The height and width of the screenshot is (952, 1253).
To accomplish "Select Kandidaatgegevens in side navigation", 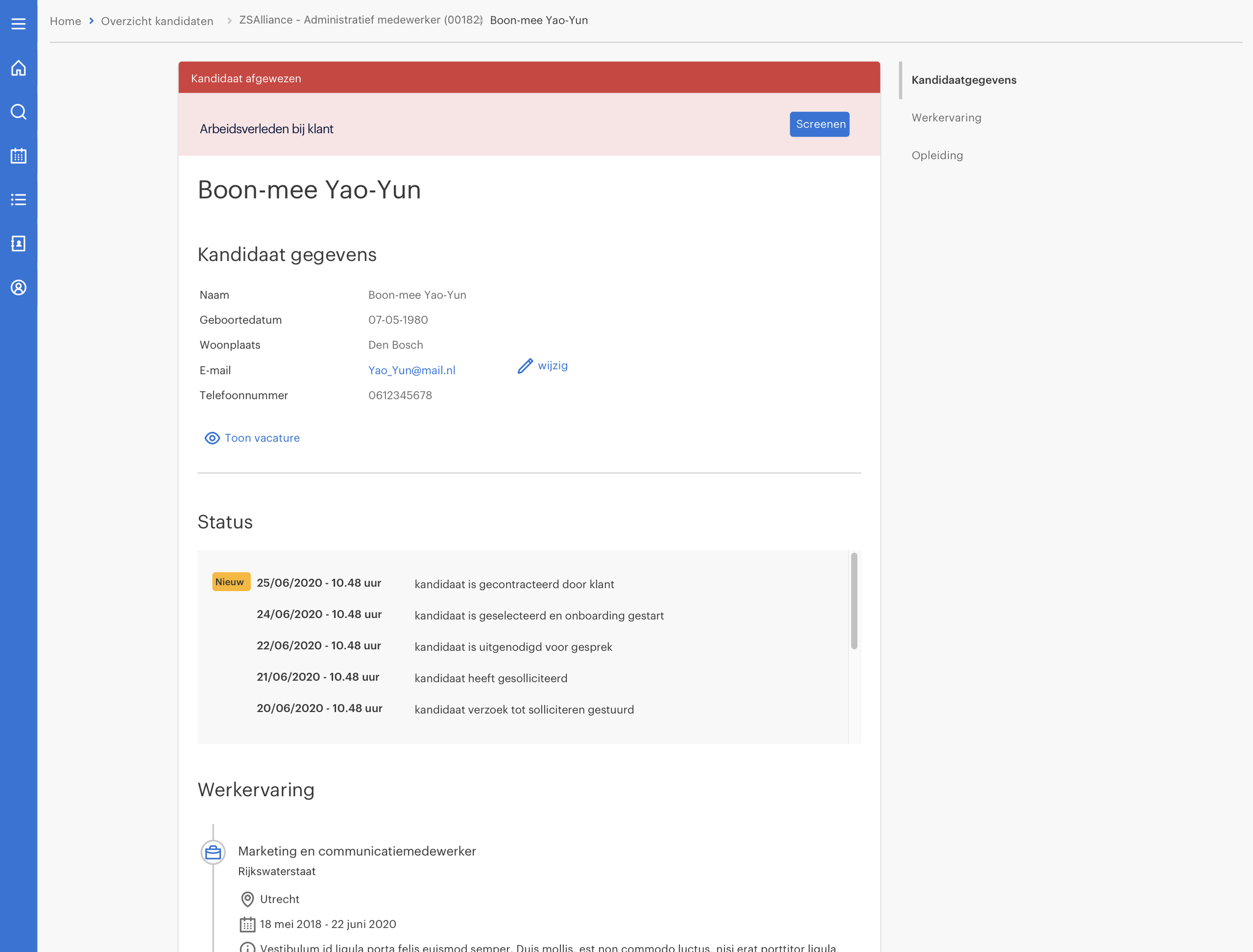I will click(963, 80).
